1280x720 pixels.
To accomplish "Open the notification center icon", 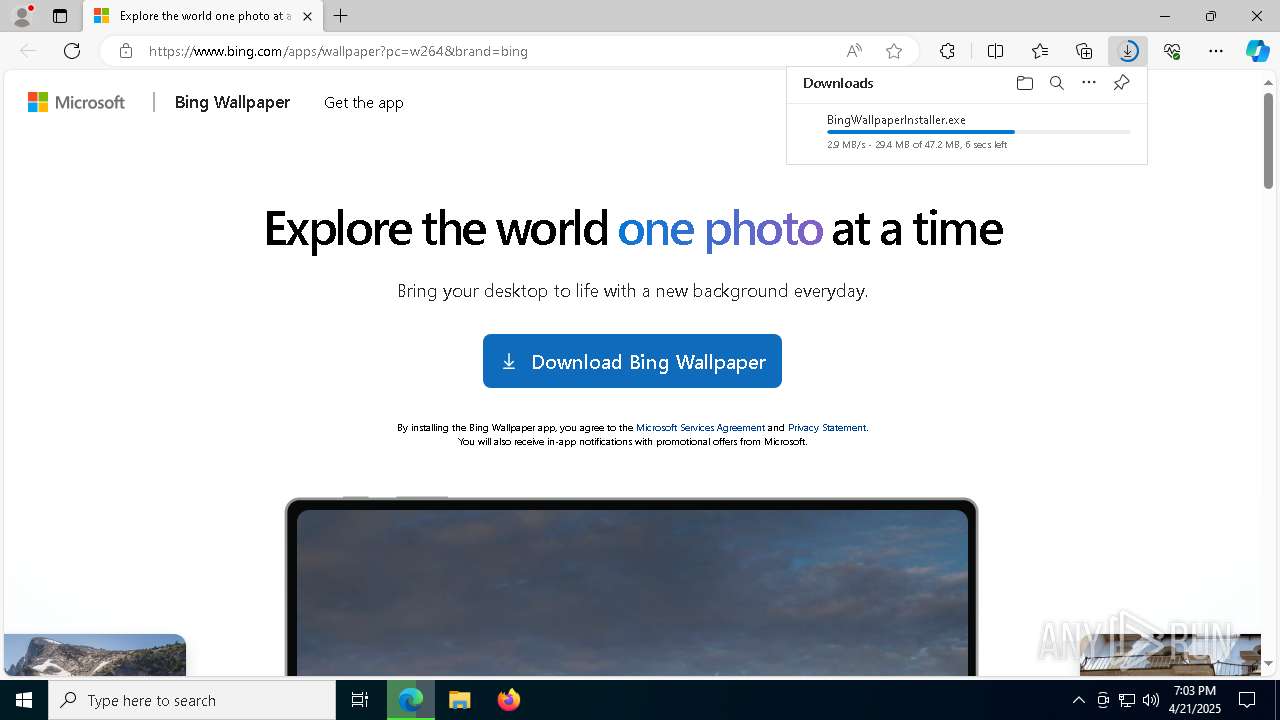I will (x=1248, y=700).
